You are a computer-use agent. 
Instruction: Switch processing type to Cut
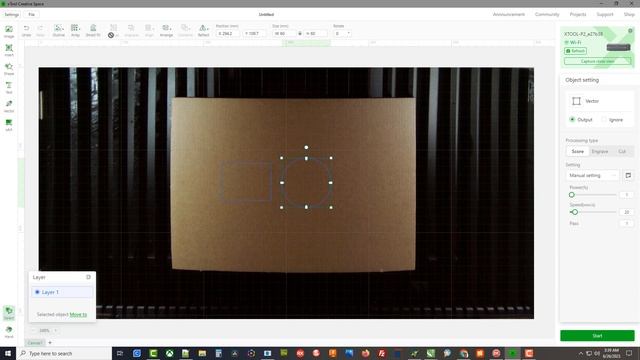coord(622,151)
